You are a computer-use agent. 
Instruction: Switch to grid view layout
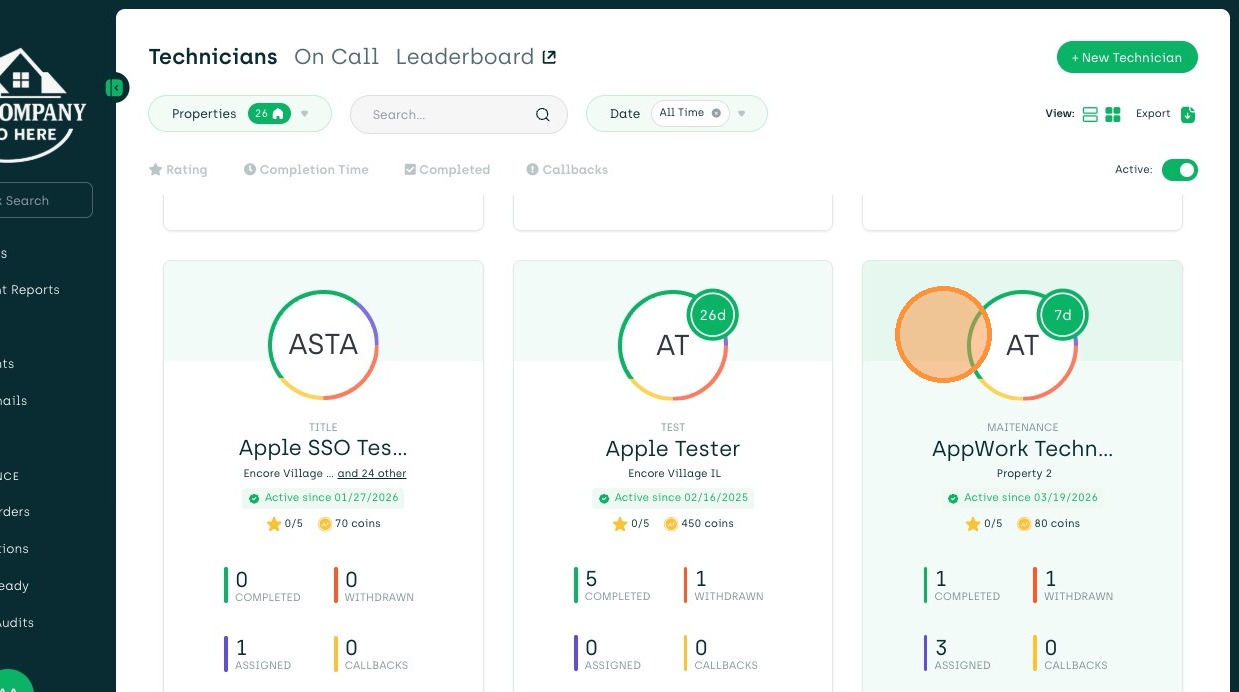click(x=1113, y=114)
